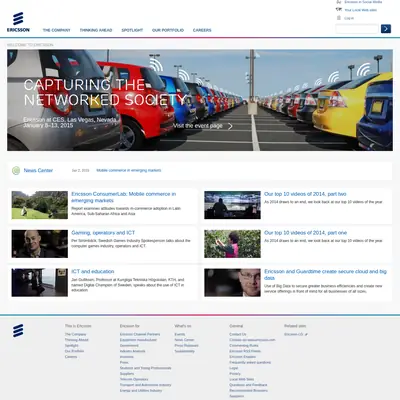Screen dimensions: 400x400
Task: Open Our top 10 videos, part one
Action: [x=305, y=233]
